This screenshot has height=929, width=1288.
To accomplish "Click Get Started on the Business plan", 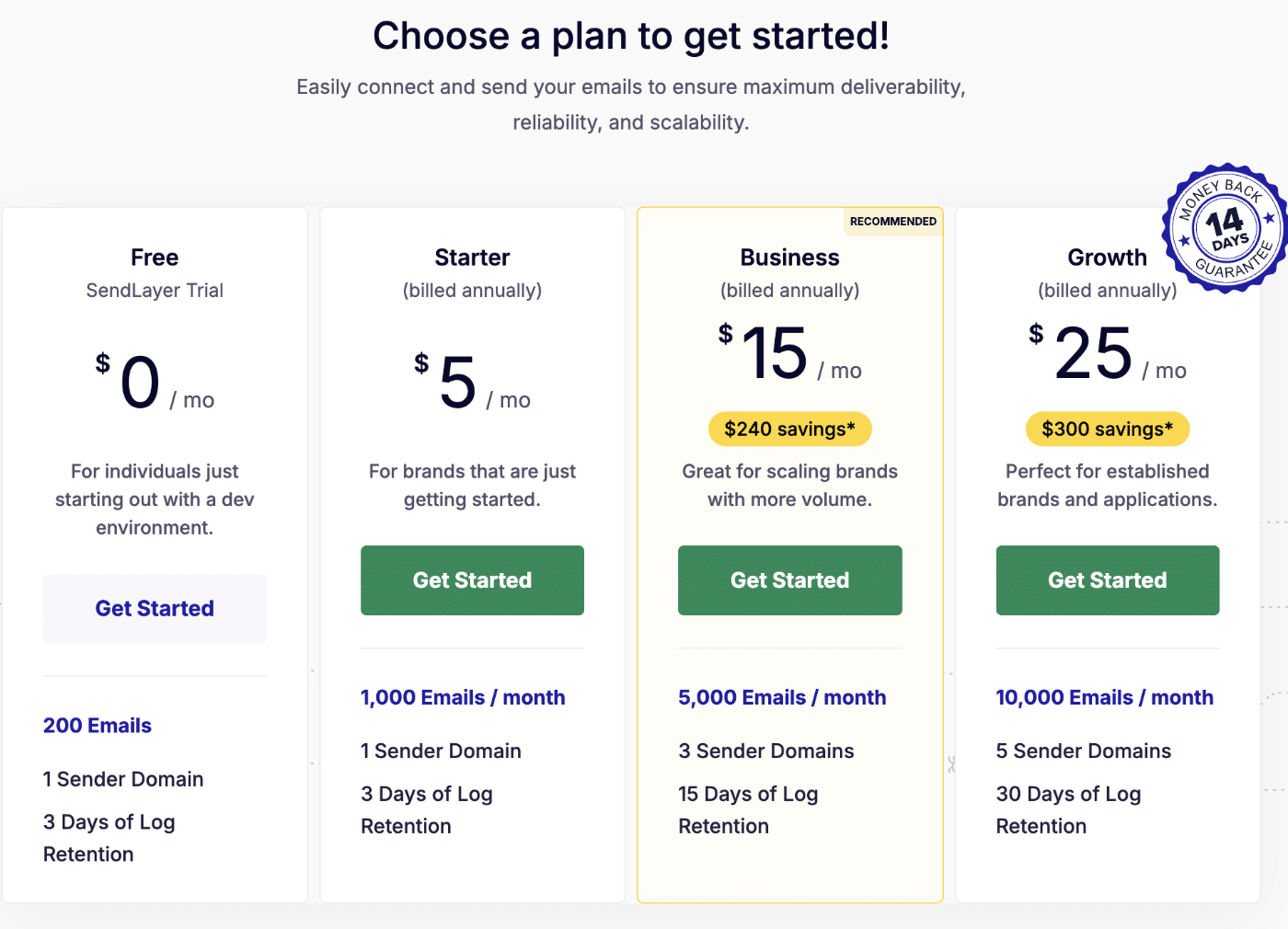I will click(x=789, y=579).
